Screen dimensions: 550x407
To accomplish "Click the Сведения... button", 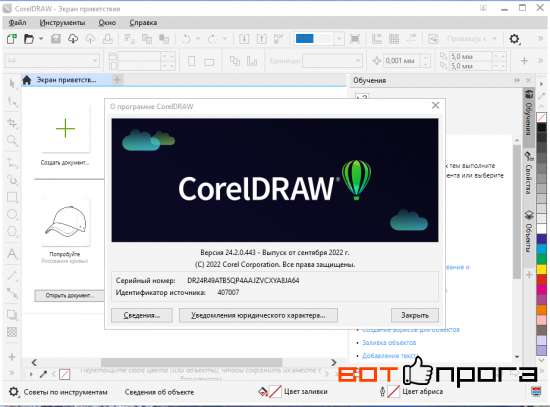I will coord(142,315).
